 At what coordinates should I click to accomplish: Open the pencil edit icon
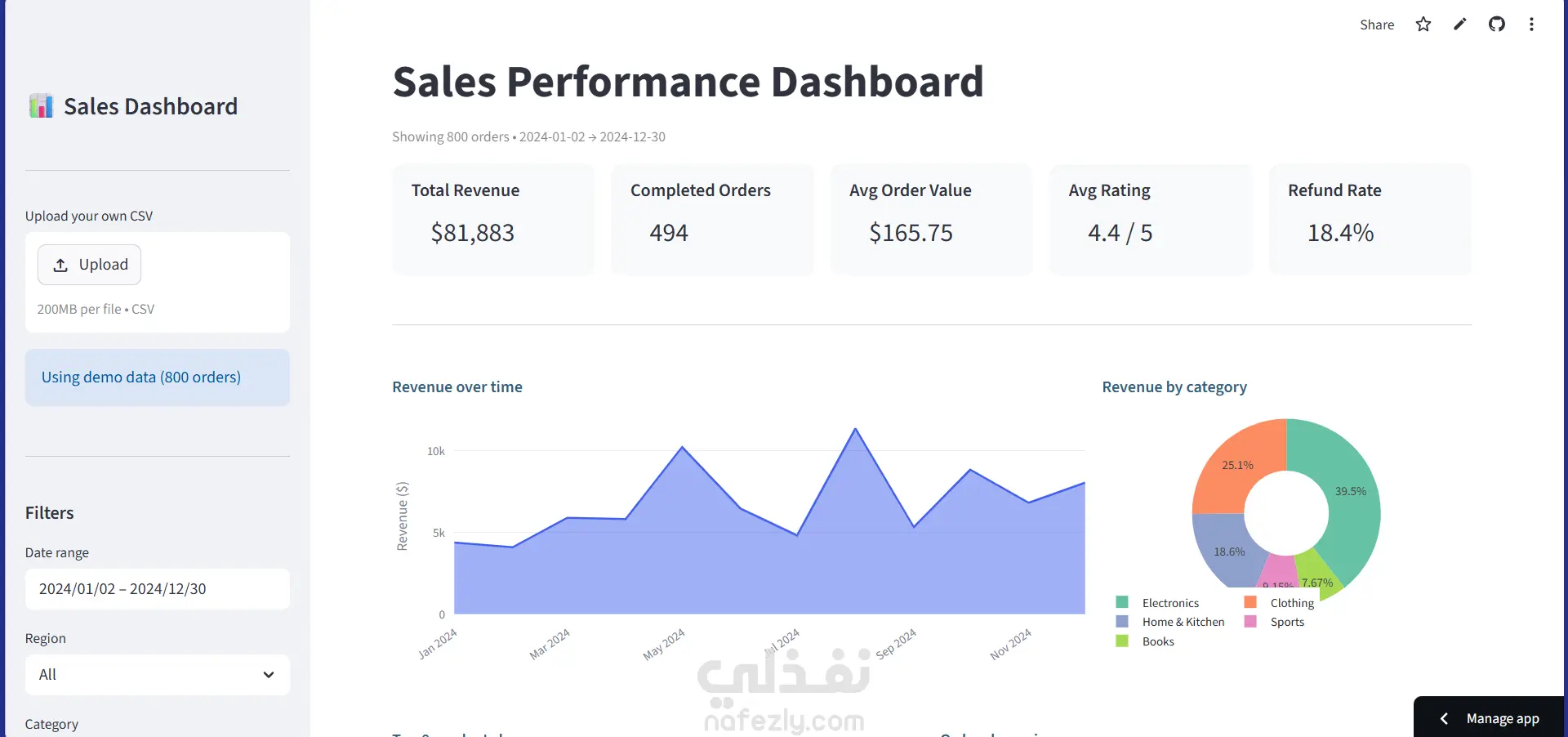pyautogui.click(x=1460, y=25)
